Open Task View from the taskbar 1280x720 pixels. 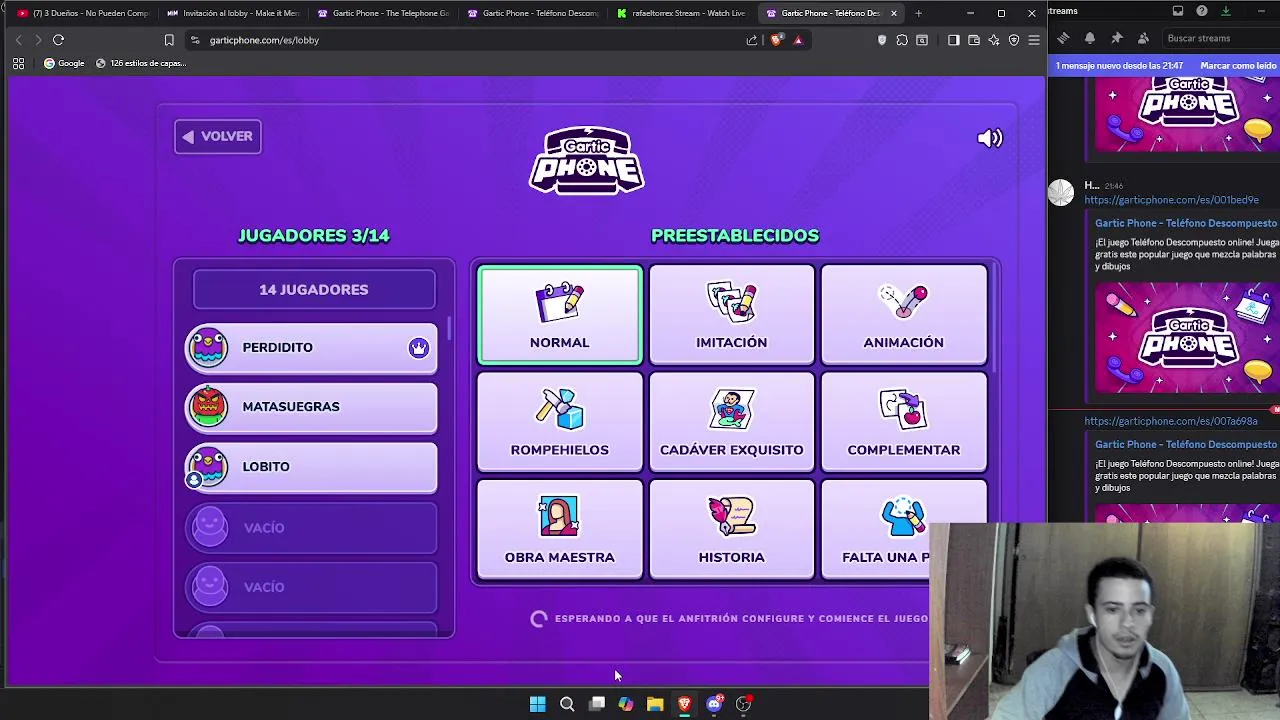coord(597,704)
